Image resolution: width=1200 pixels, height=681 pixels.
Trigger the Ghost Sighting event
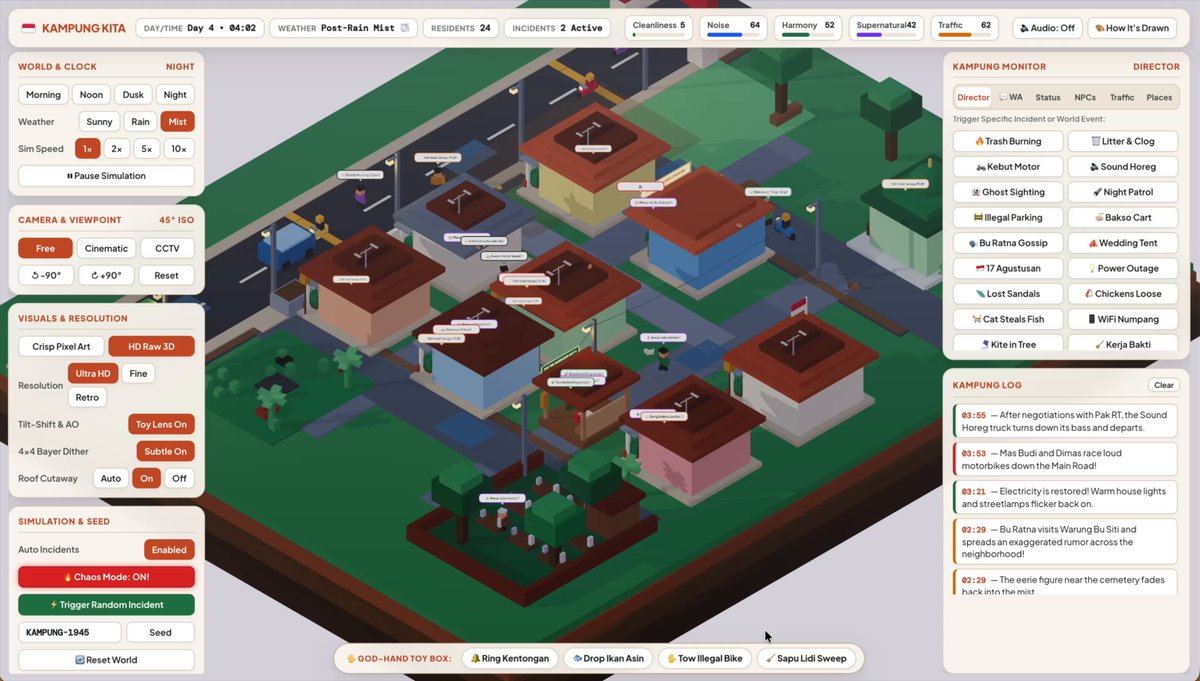point(1008,192)
